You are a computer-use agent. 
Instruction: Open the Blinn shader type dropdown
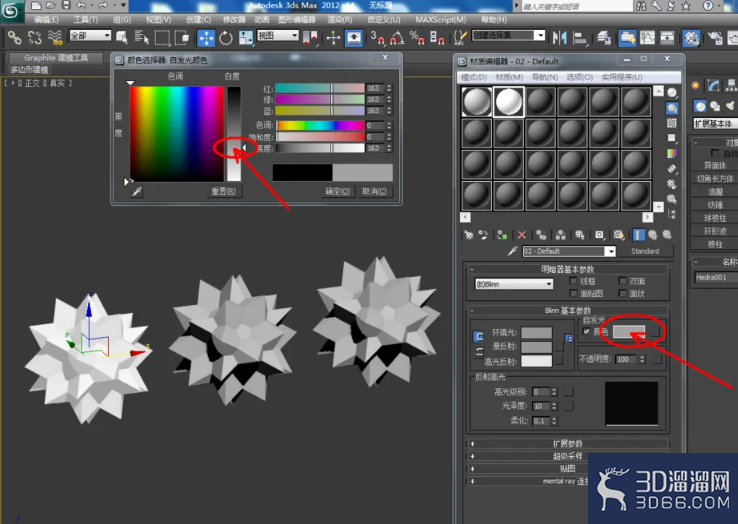tap(513, 284)
